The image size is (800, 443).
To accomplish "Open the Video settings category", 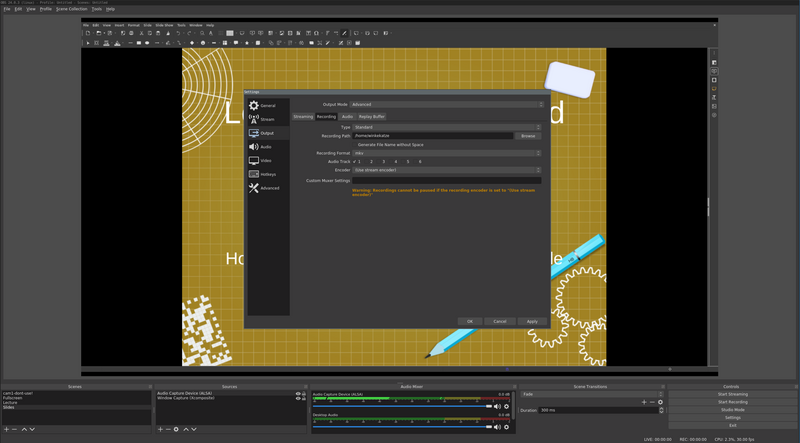I will point(266,160).
